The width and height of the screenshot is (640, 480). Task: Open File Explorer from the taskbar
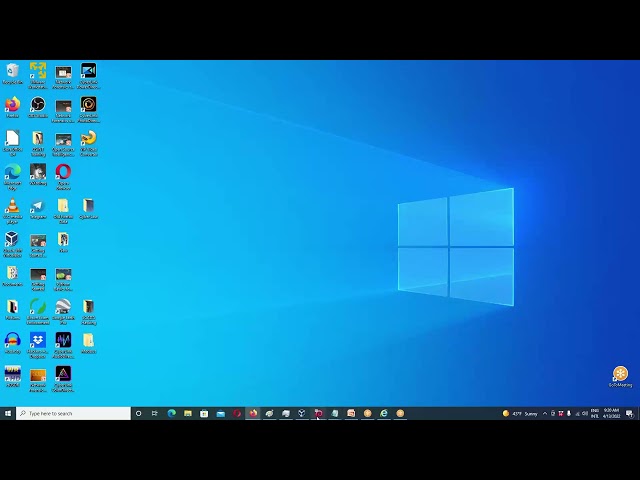tap(188, 413)
